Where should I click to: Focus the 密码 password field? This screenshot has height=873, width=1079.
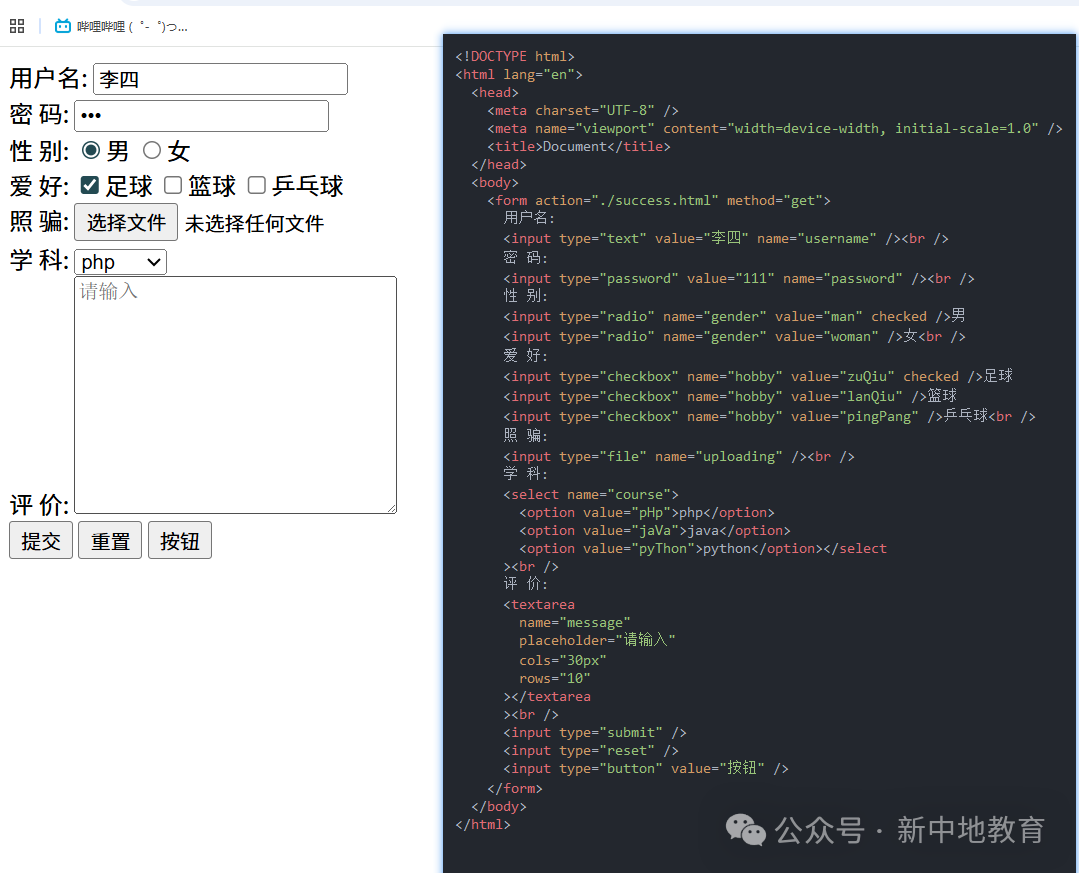[201, 116]
